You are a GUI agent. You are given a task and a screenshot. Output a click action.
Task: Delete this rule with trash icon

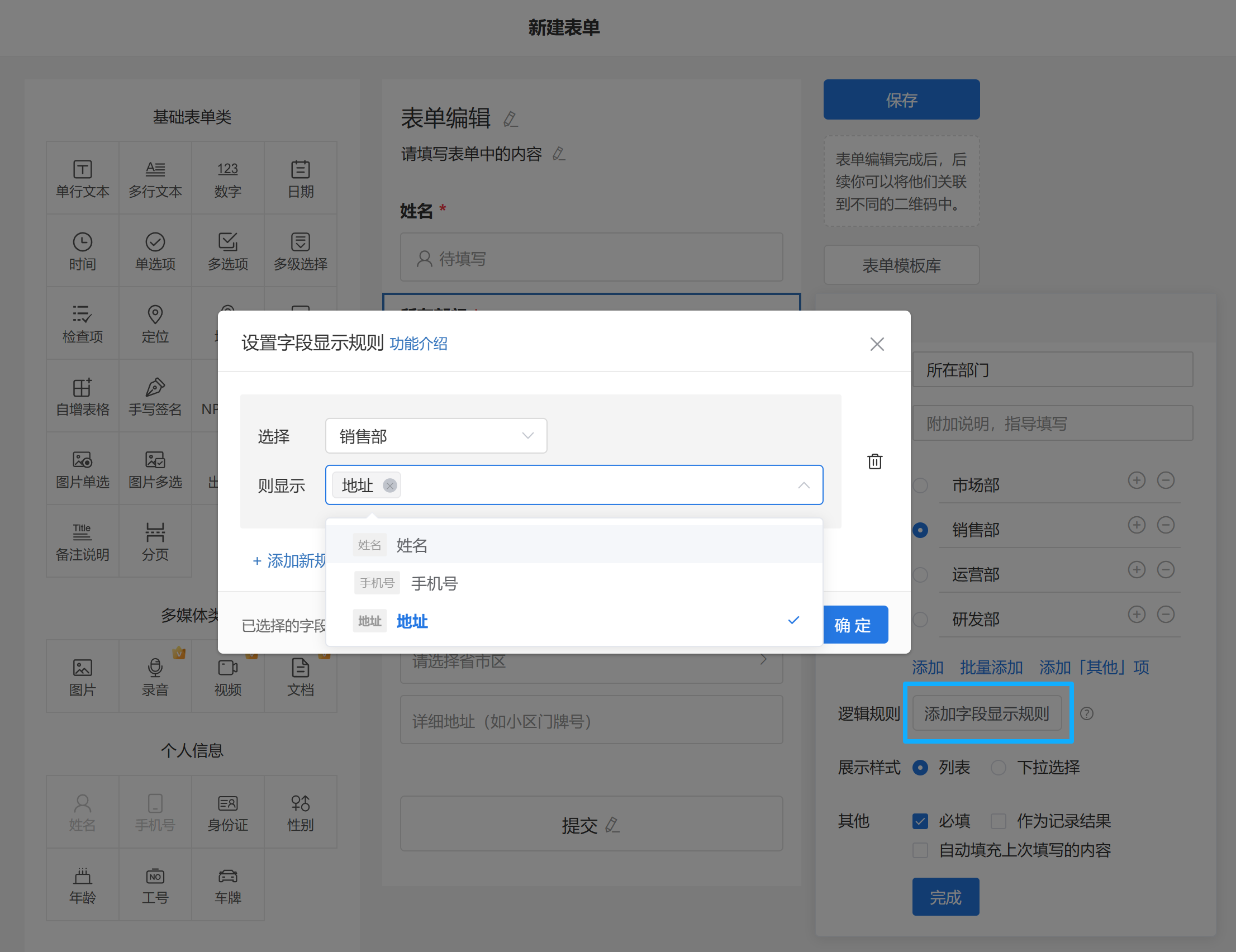(x=874, y=461)
